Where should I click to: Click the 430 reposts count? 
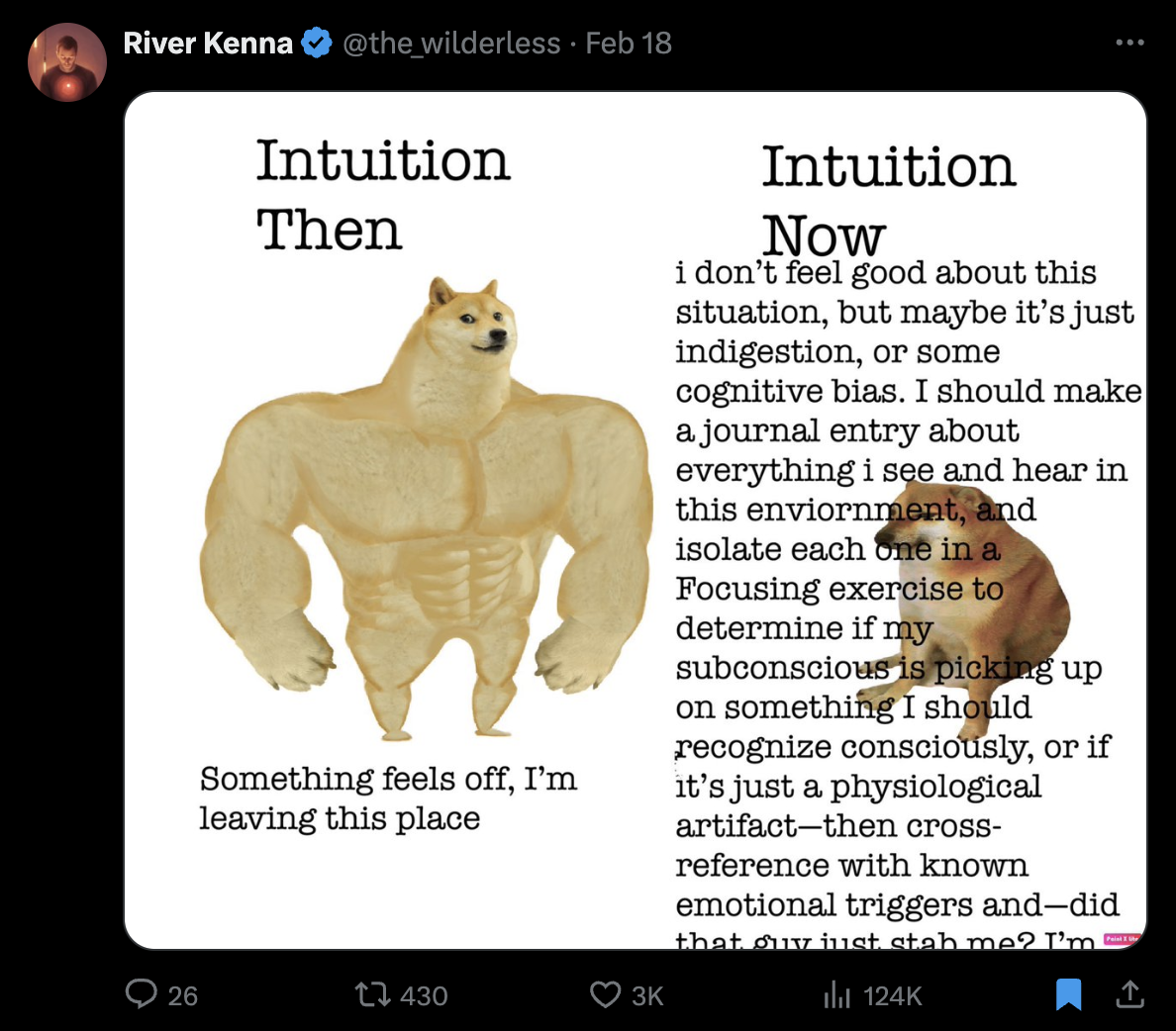click(x=424, y=995)
